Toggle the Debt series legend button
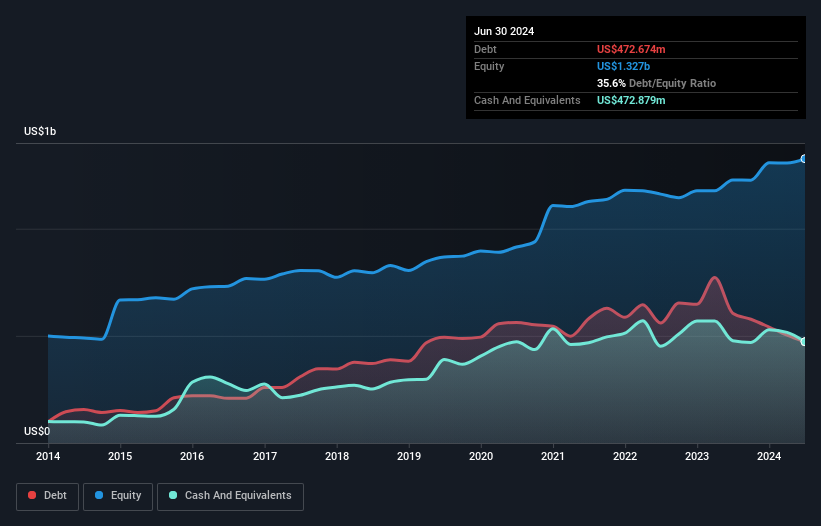Screen dimensions: 821x526 (47, 496)
